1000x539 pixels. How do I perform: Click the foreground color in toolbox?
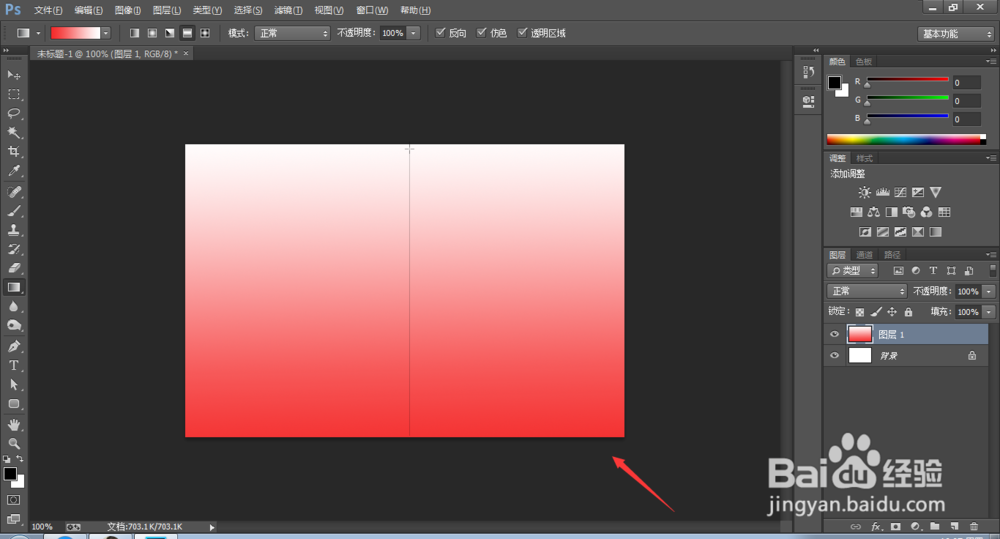point(10,474)
